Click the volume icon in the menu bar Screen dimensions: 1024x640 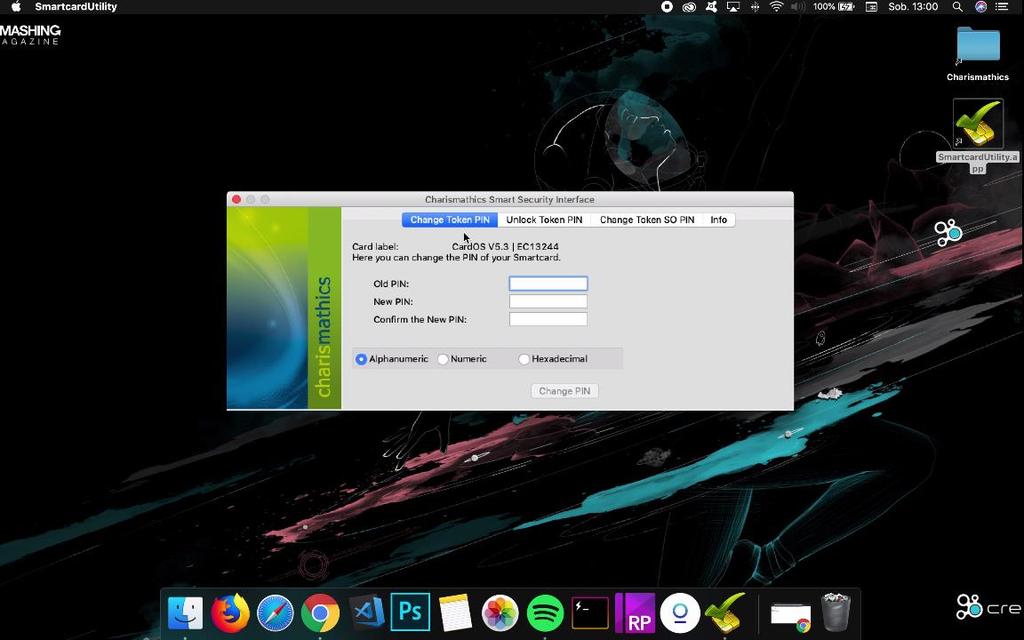pyautogui.click(x=798, y=7)
